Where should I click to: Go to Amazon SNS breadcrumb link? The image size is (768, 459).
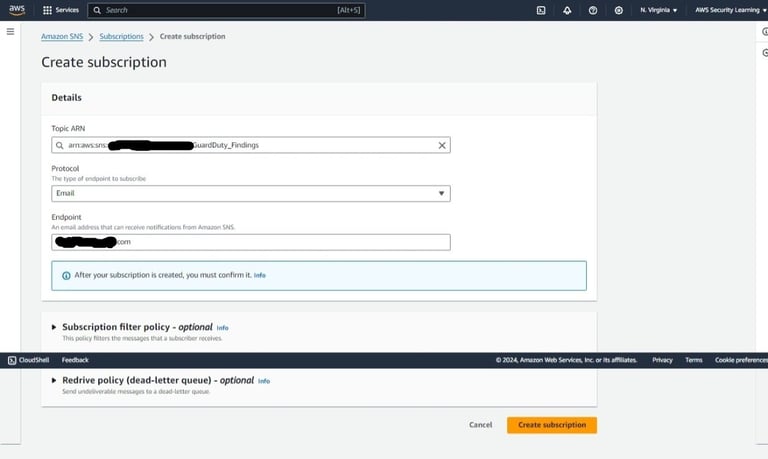pos(62,36)
